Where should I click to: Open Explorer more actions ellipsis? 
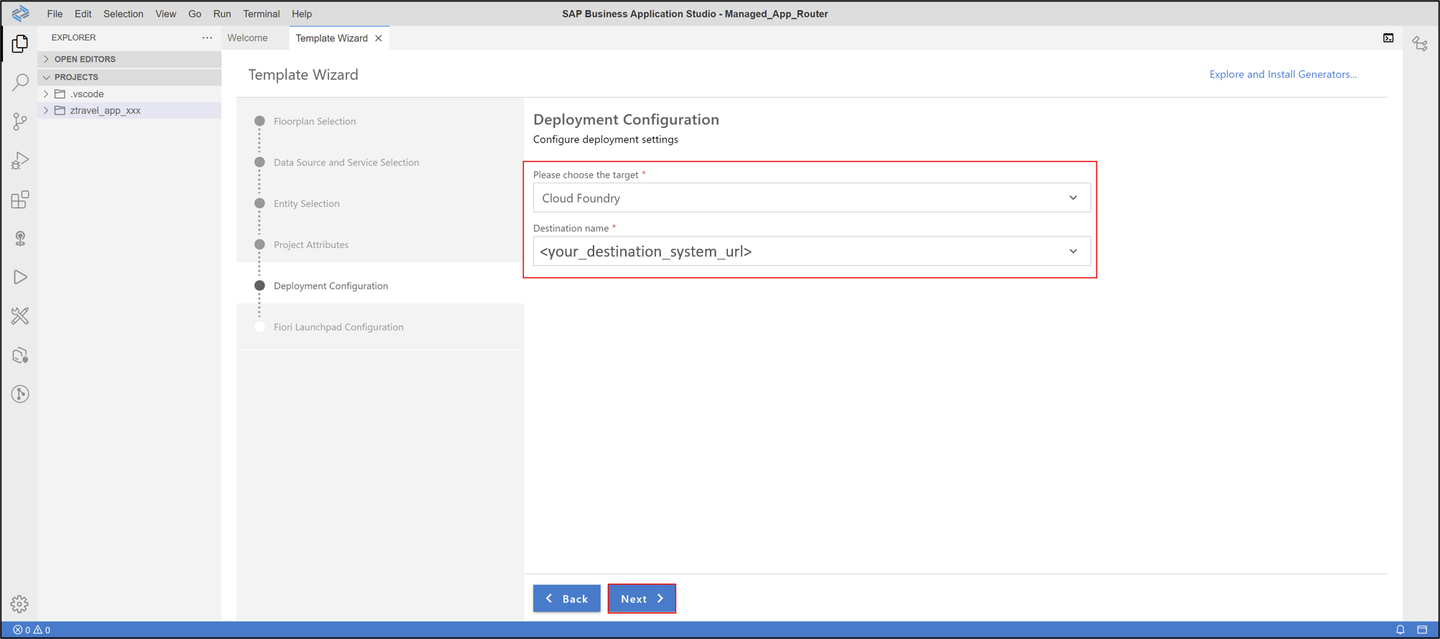(x=207, y=38)
